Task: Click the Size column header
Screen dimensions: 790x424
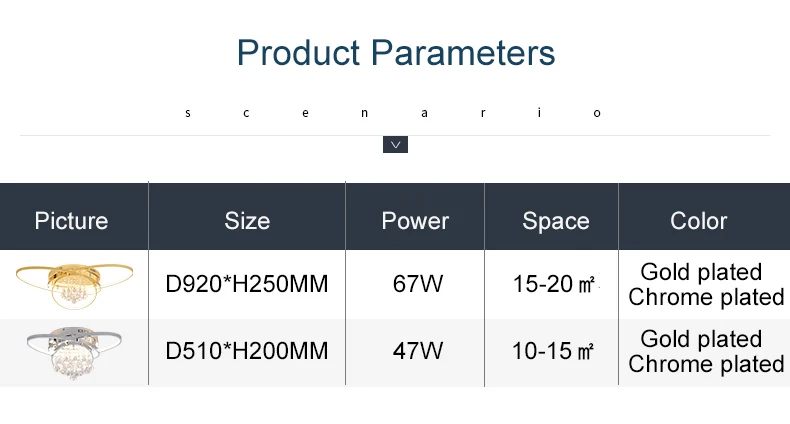Action: pos(247,221)
